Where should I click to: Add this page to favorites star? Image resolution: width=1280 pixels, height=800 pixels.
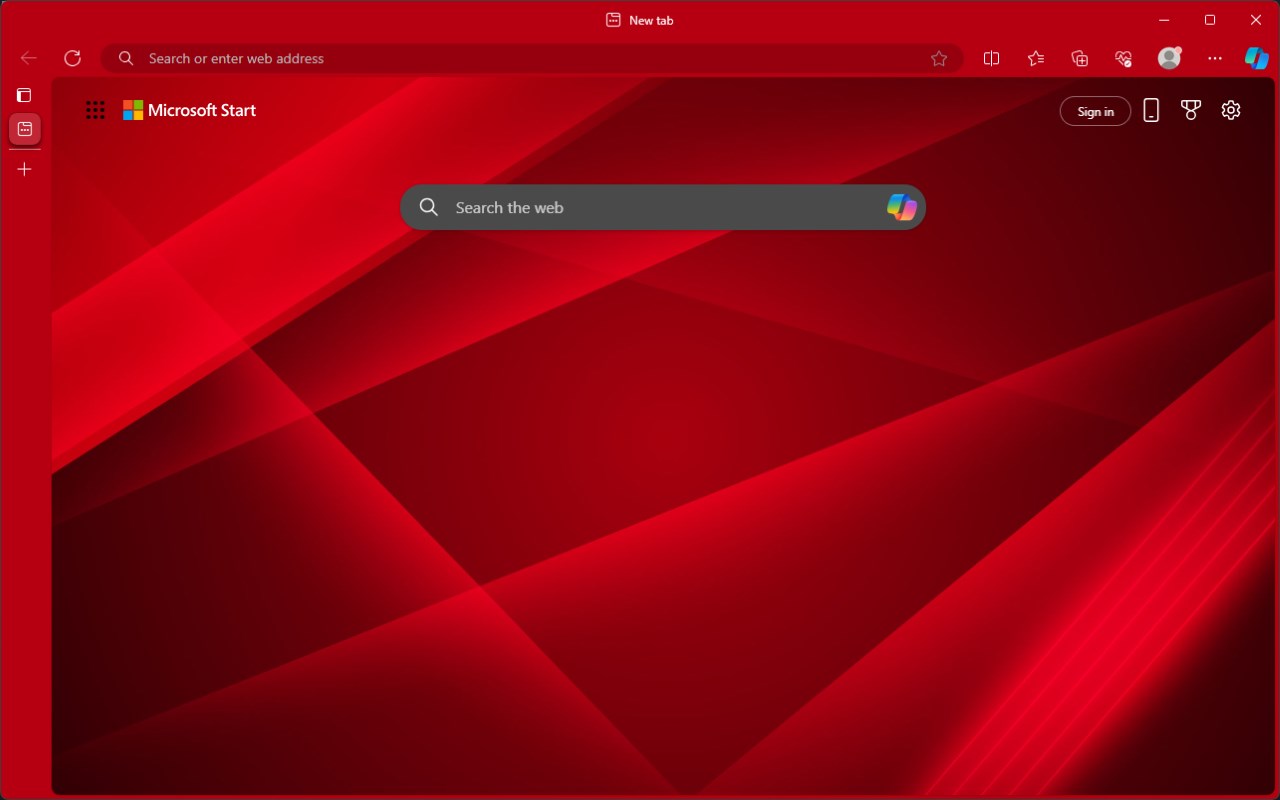click(938, 58)
